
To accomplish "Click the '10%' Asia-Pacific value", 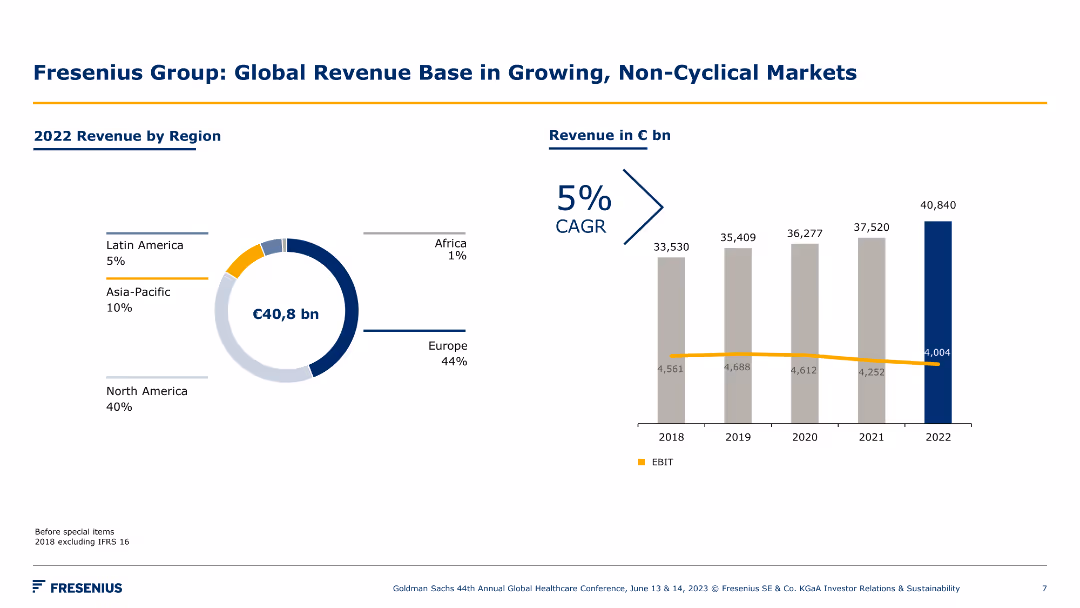I will coord(119,308).
